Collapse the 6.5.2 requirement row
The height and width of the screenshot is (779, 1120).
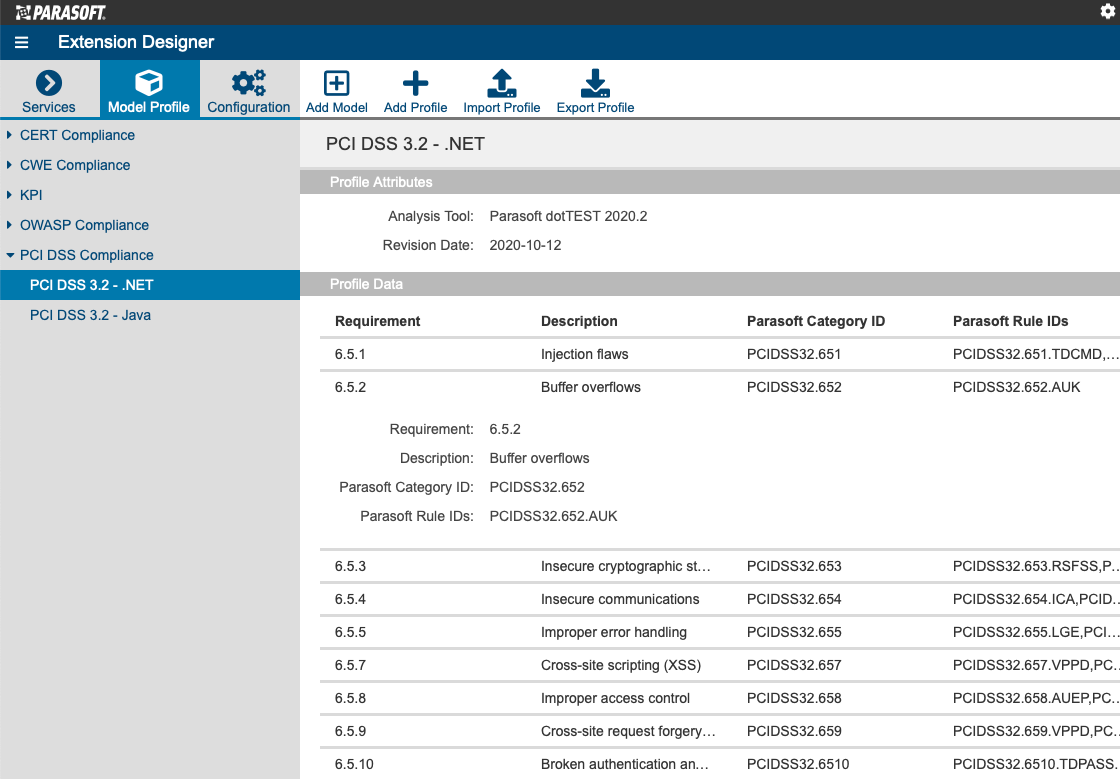click(720, 387)
